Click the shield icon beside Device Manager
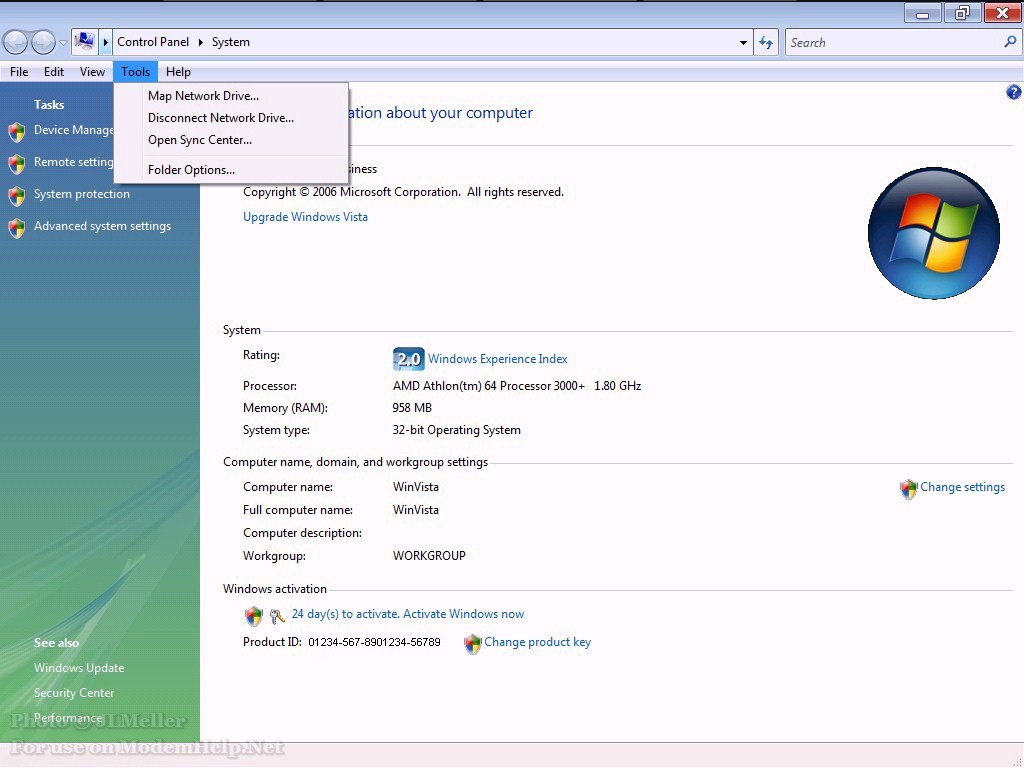 coord(17,132)
